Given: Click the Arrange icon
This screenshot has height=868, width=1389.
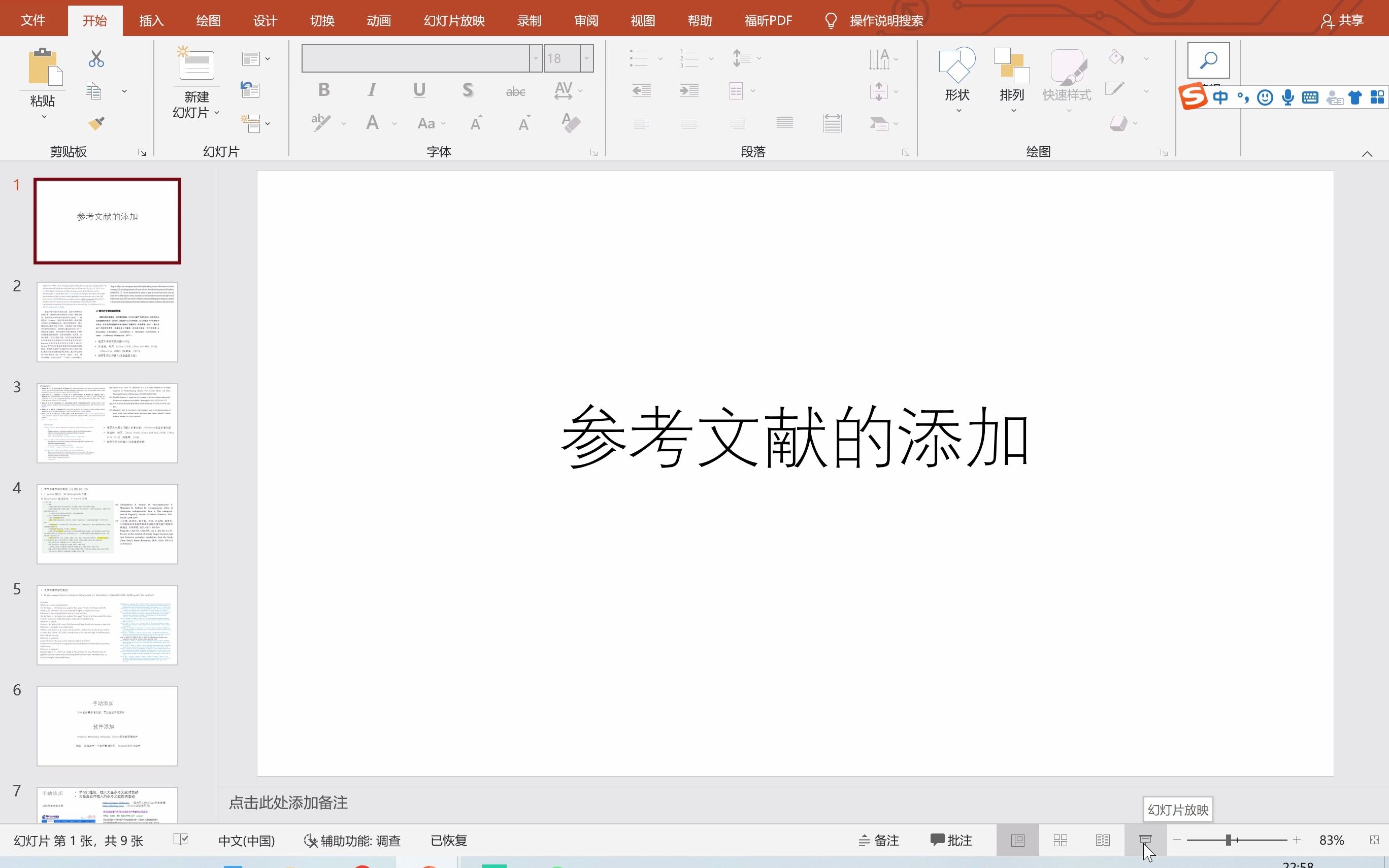Looking at the screenshot, I should [x=1012, y=65].
